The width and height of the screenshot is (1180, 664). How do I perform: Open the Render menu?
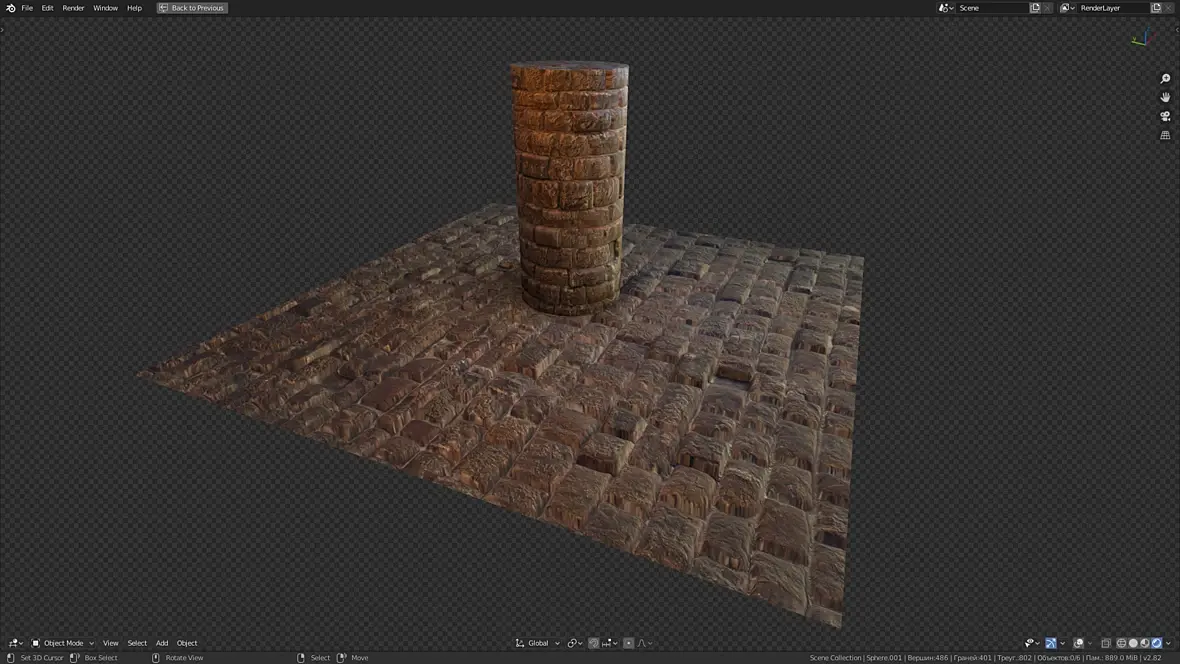pos(73,8)
